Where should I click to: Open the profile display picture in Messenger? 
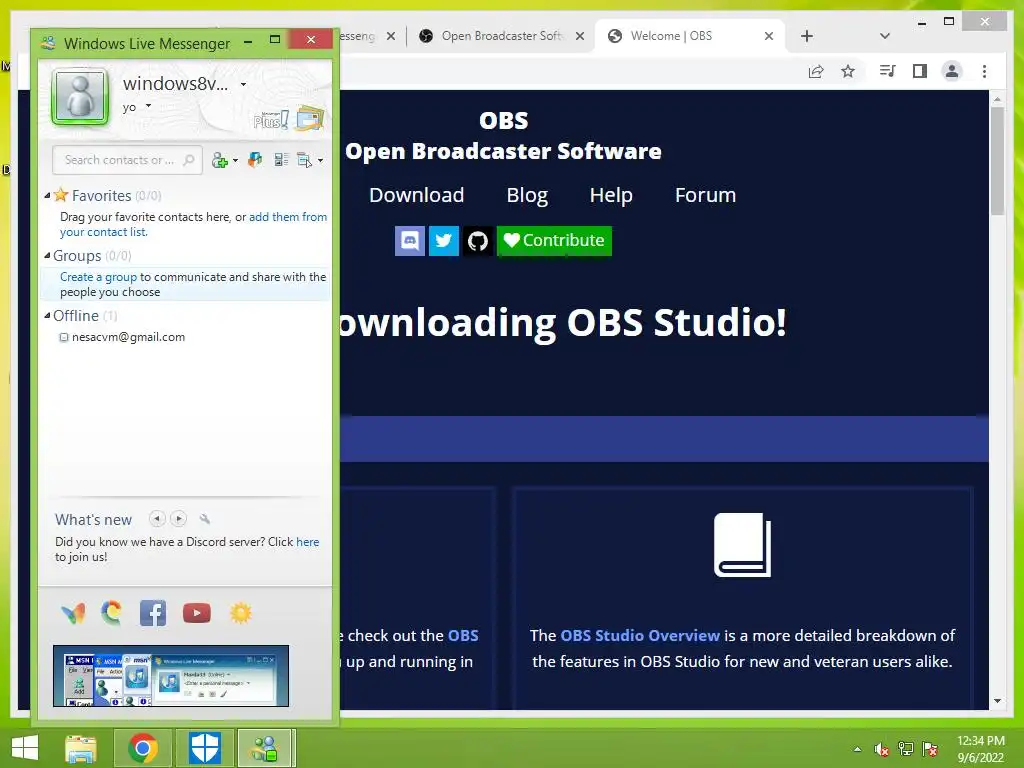pyautogui.click(x=80, y=97)
